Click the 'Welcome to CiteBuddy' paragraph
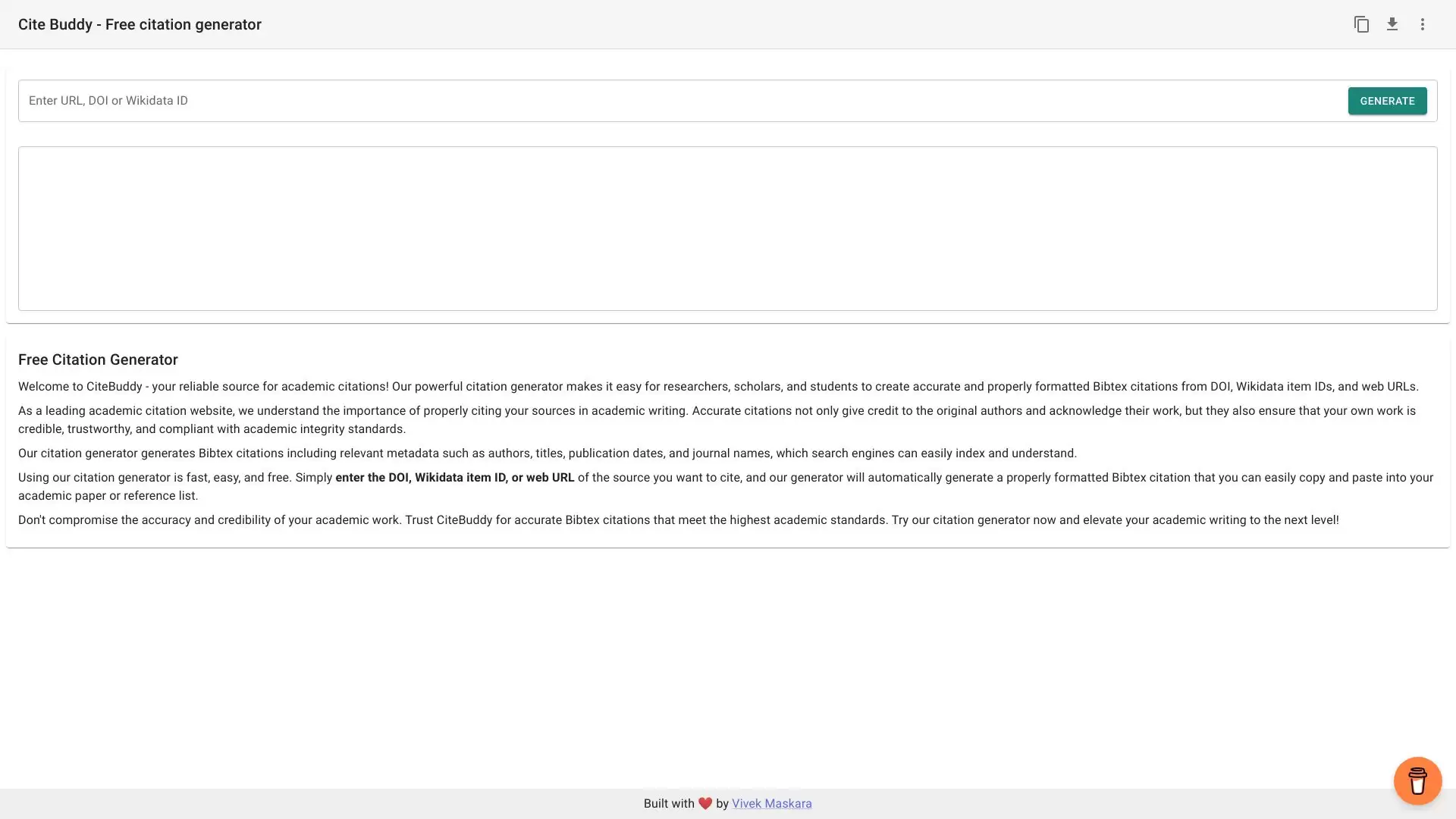 (717, 387)
